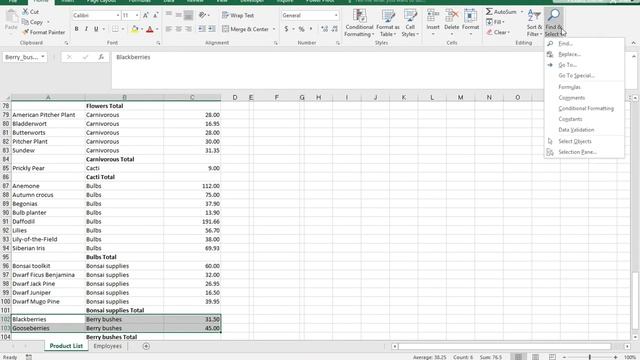Select Constants in the menu
Screen dimensions: 640x360
click(584, 119)
